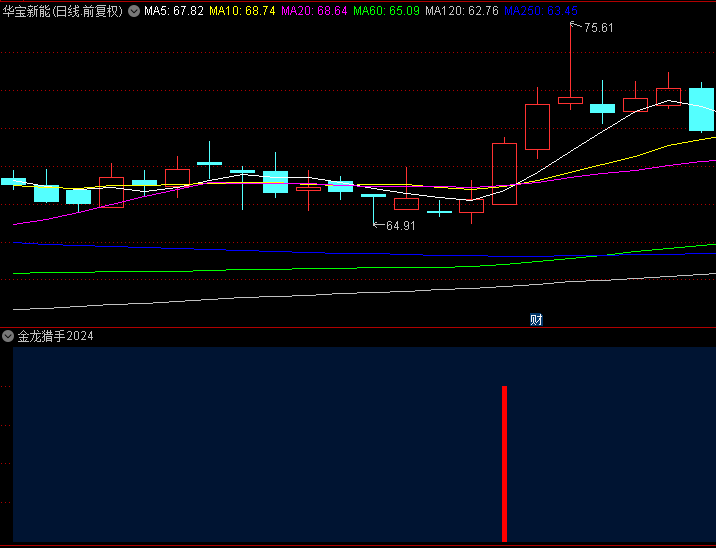Click the 64.91 low price marker
The image size is (716, 548).
pyautogui.click(x=400, y=226)
